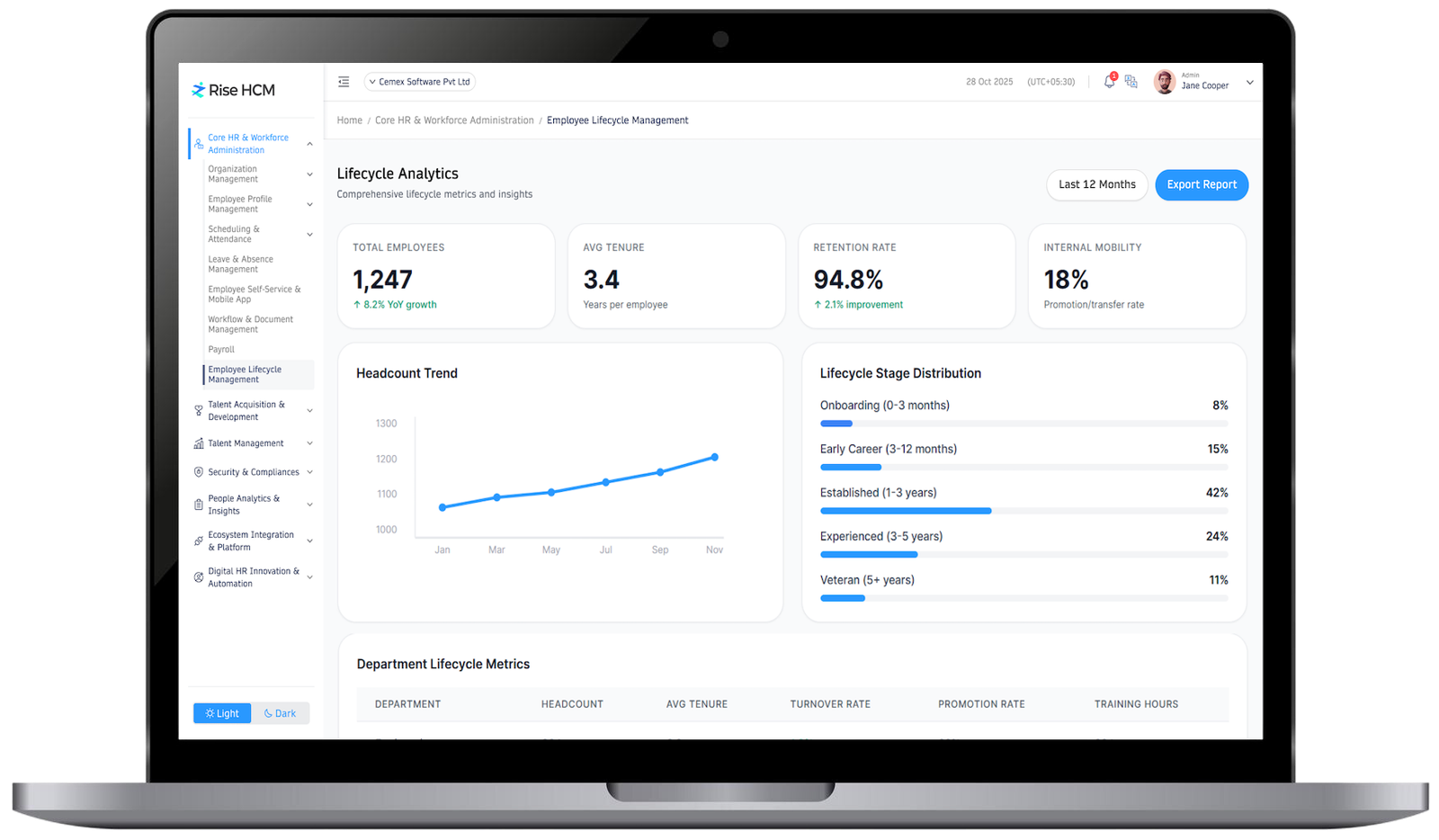Screen dimensions: 1439x840
Task: Click the Rise HCM logo
Action: point(233,90)
